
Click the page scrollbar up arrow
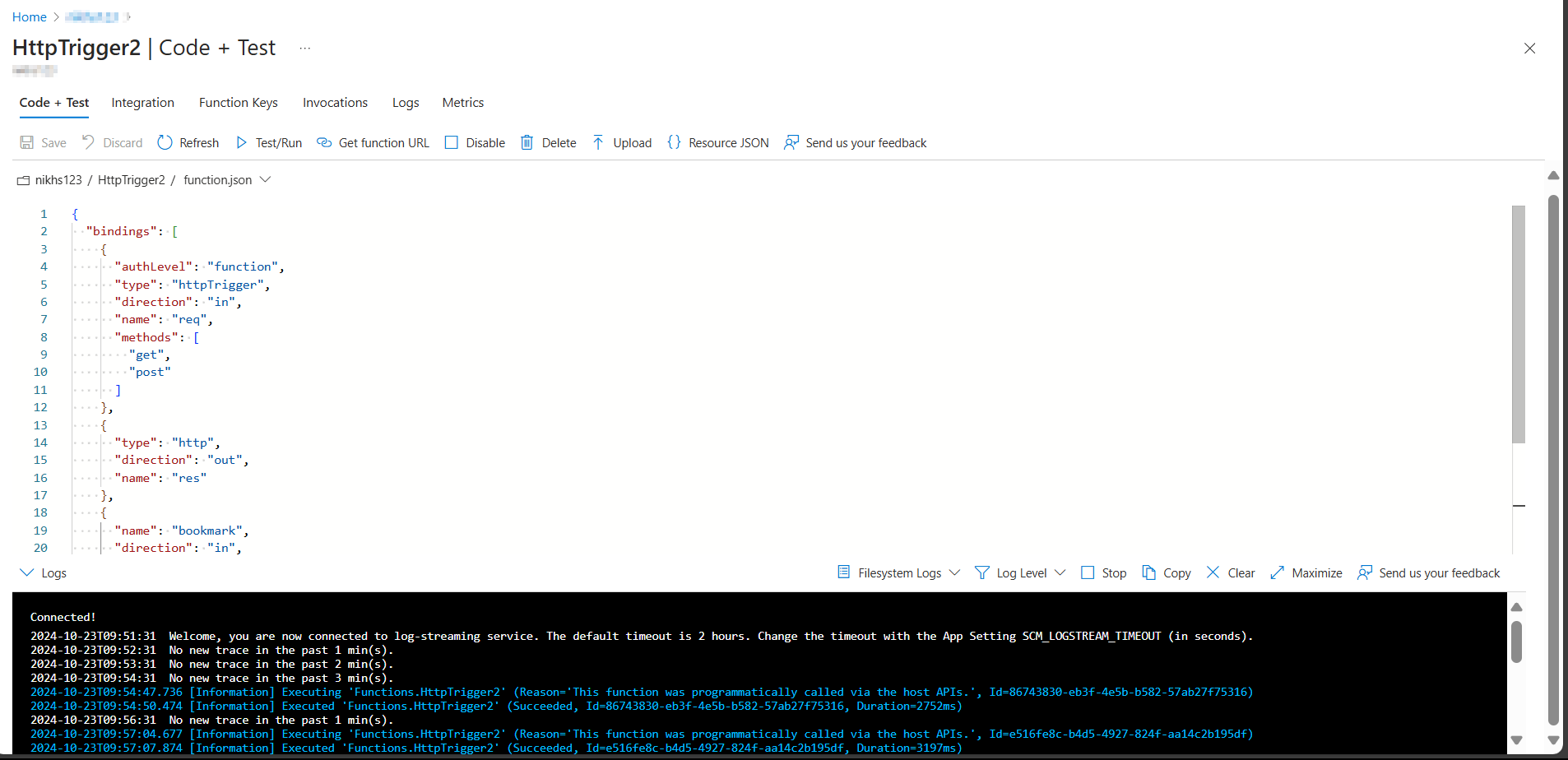pos(1553,175)
